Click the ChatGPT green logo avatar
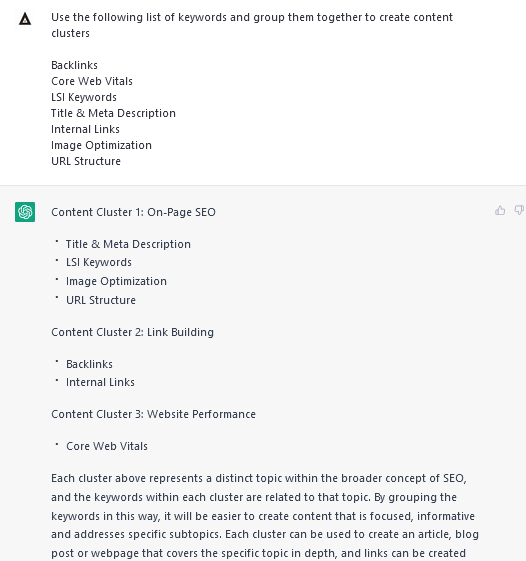This screenshot has height=561, width=526. click(25, 212)
